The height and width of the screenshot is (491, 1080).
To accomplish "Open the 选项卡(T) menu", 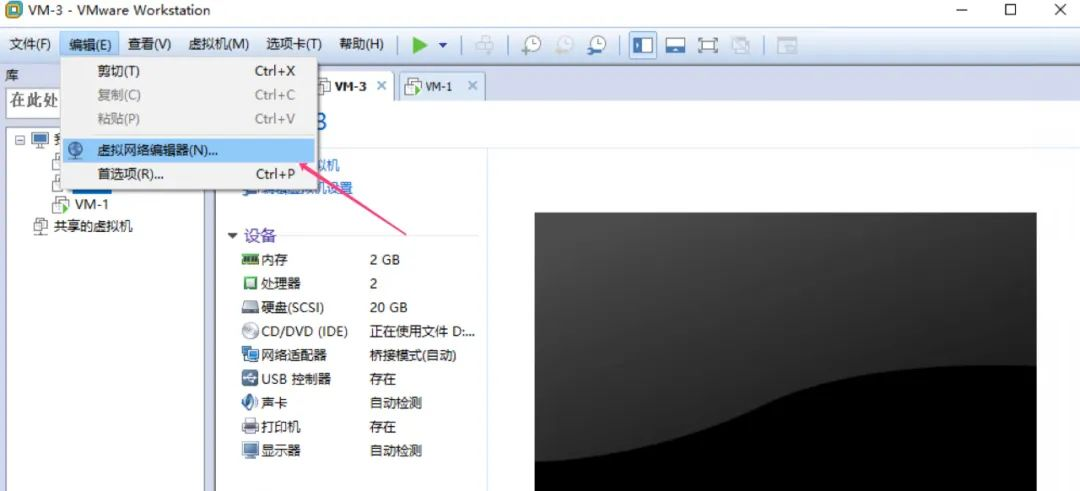I will (294, 45).
